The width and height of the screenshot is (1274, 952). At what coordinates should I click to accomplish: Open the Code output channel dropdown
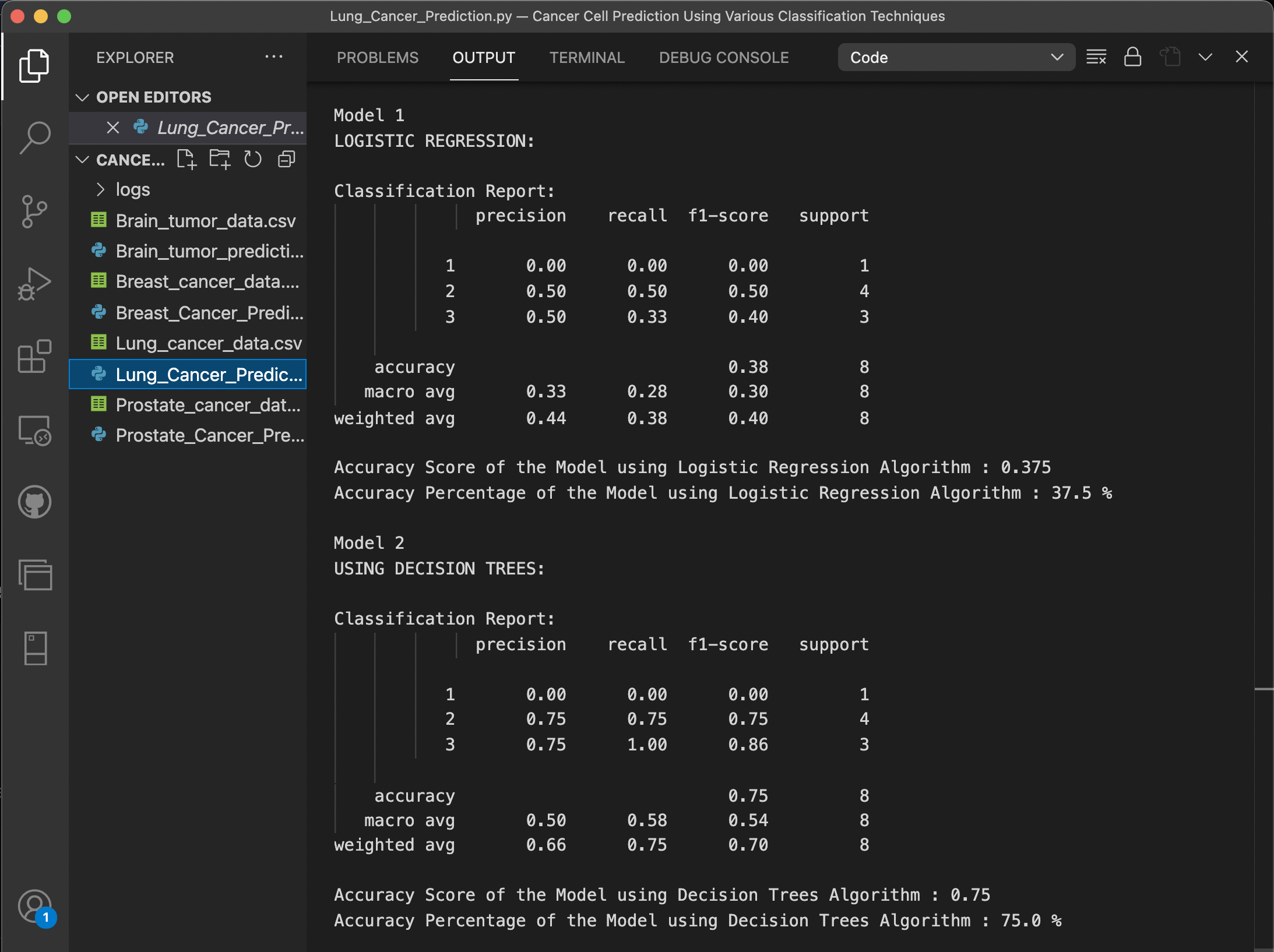[x=956, y=57]
